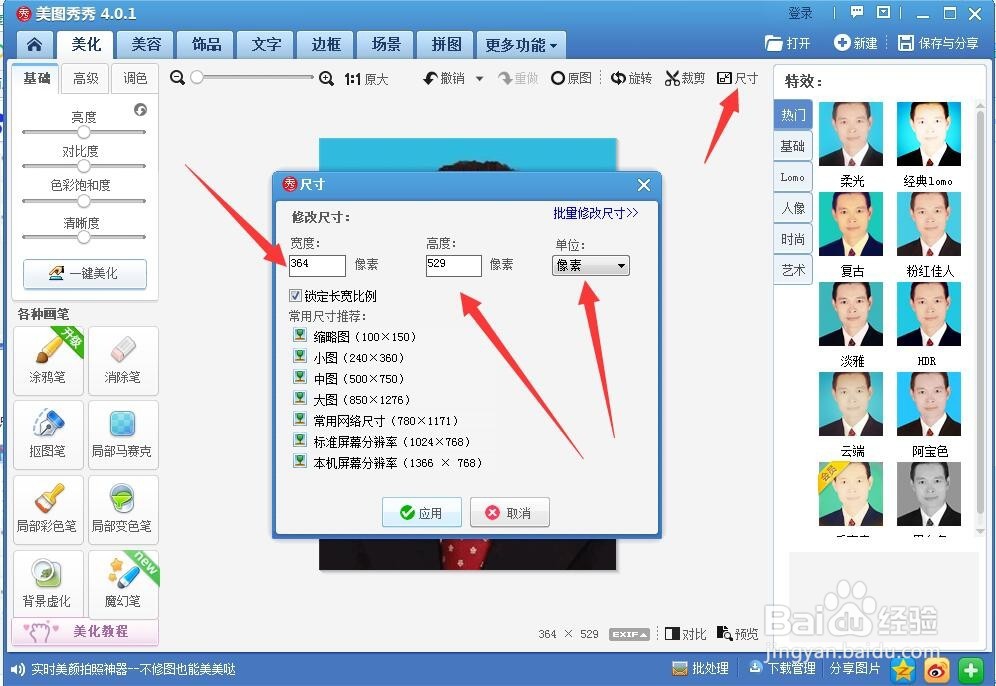The width and height of the screenshot is (996, 686).
Task: Click the 一键美化 one-click beautify button
Action: [x=84, y=273]
